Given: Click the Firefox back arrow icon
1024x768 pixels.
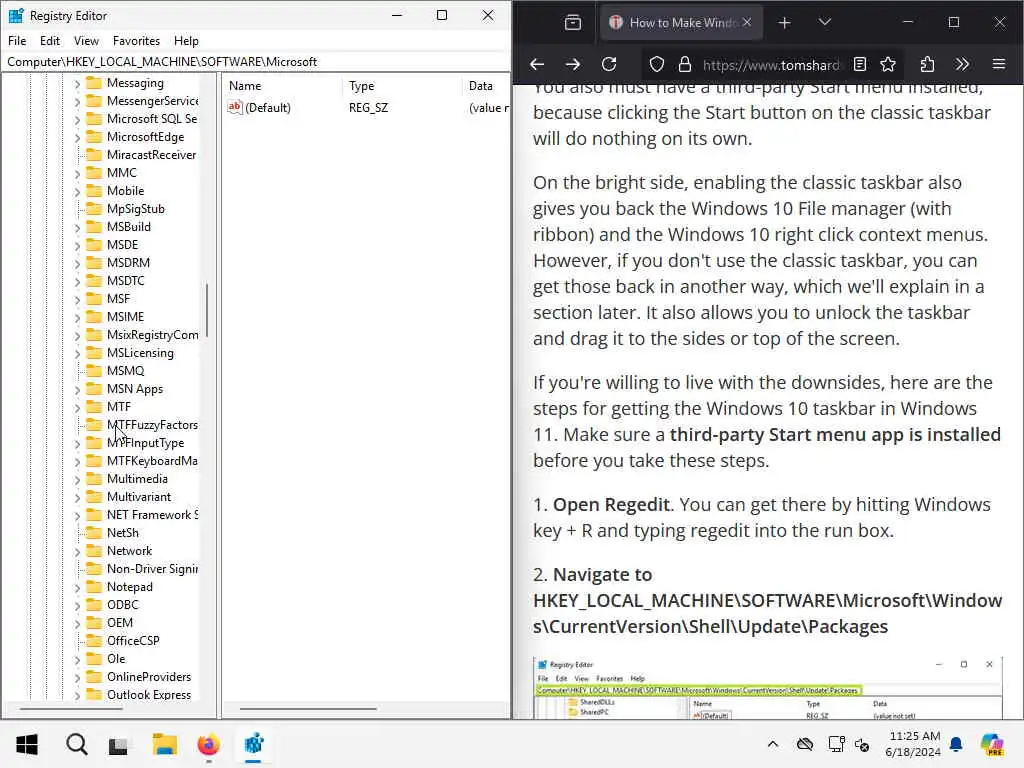Looking at the screenshot, I should (x=537, y=64).
